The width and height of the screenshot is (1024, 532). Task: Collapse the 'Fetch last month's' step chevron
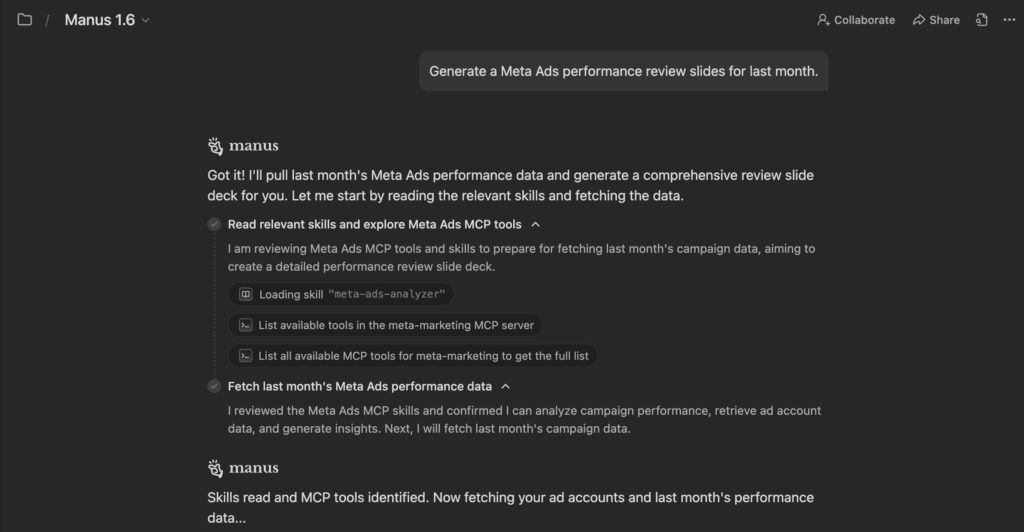tap(506, 386)
